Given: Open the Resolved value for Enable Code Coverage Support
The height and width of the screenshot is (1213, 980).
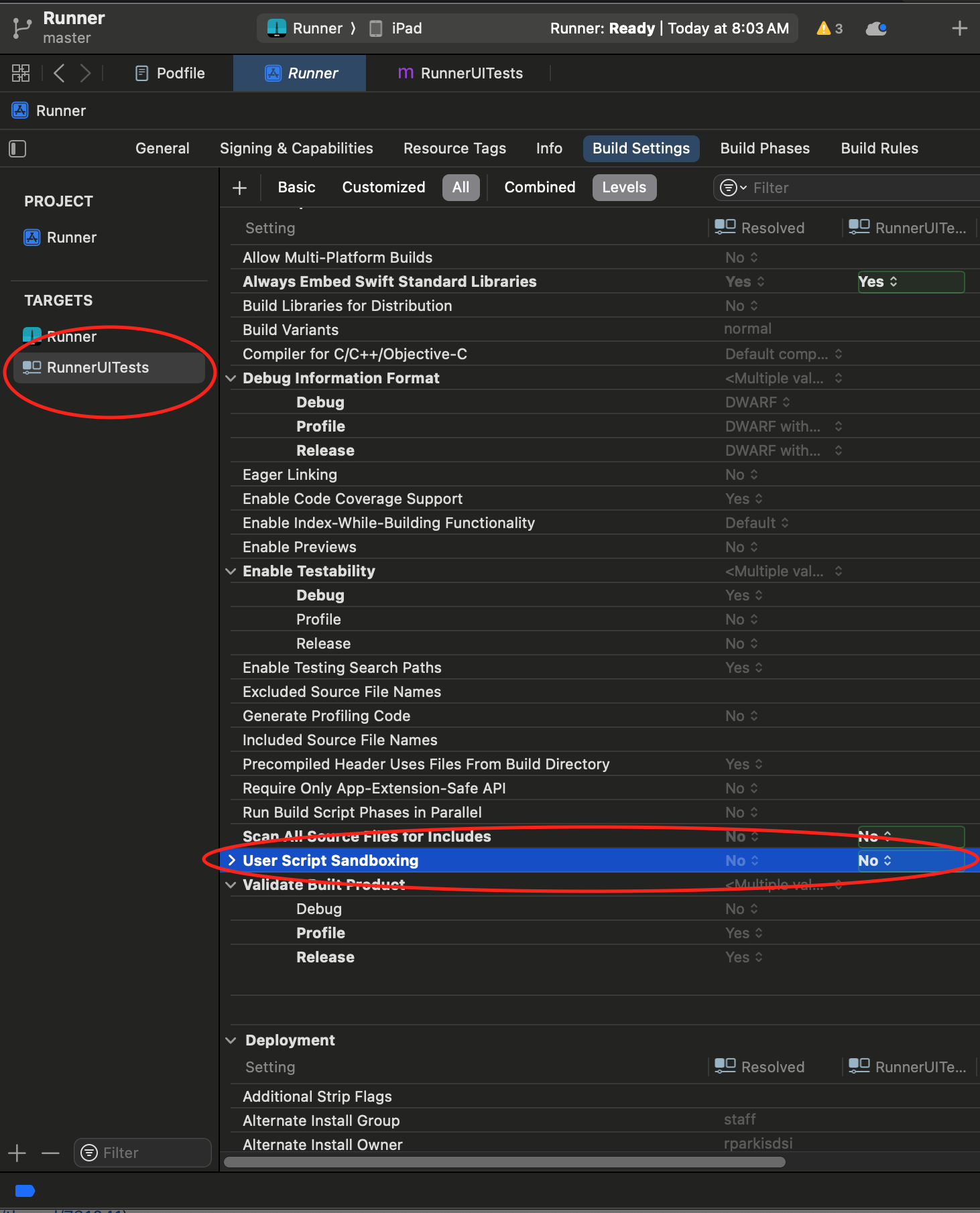Looking at the screenshot, I should 744,499.
